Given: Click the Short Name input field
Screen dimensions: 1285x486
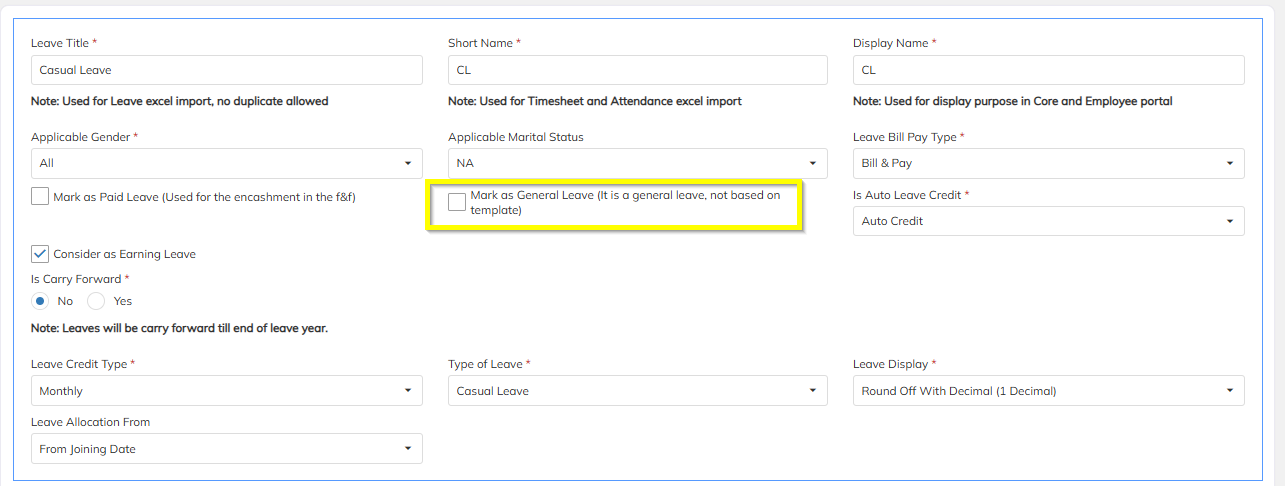Looking at the screenshot, I should (x=637, y=70).
